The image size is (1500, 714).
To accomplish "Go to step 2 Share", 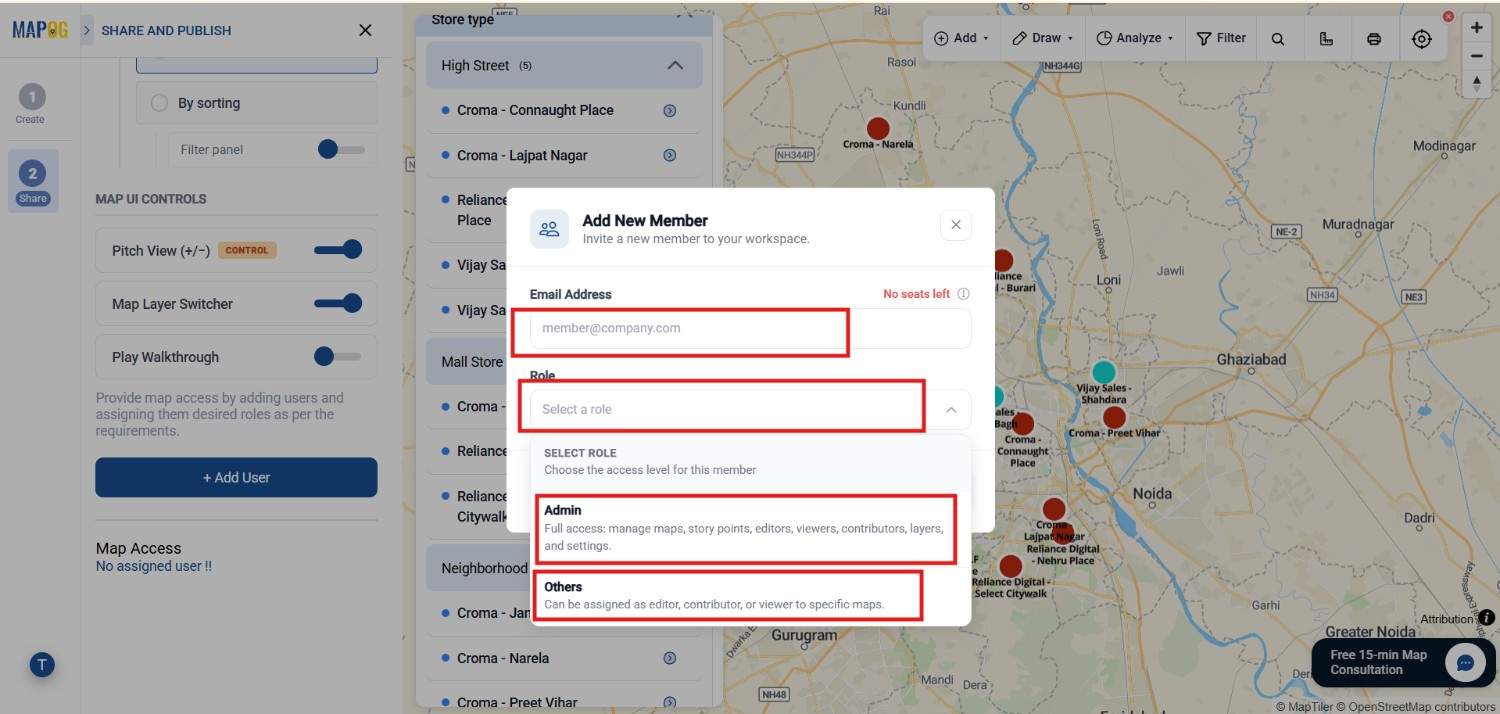I will click(x=32, y=181).
